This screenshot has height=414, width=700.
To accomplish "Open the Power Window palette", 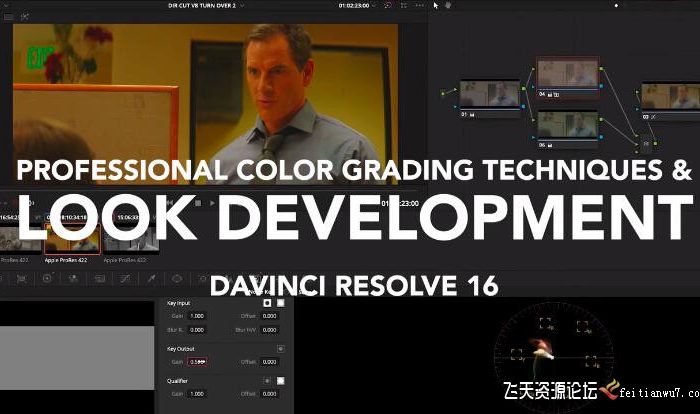I will [177, 279].
